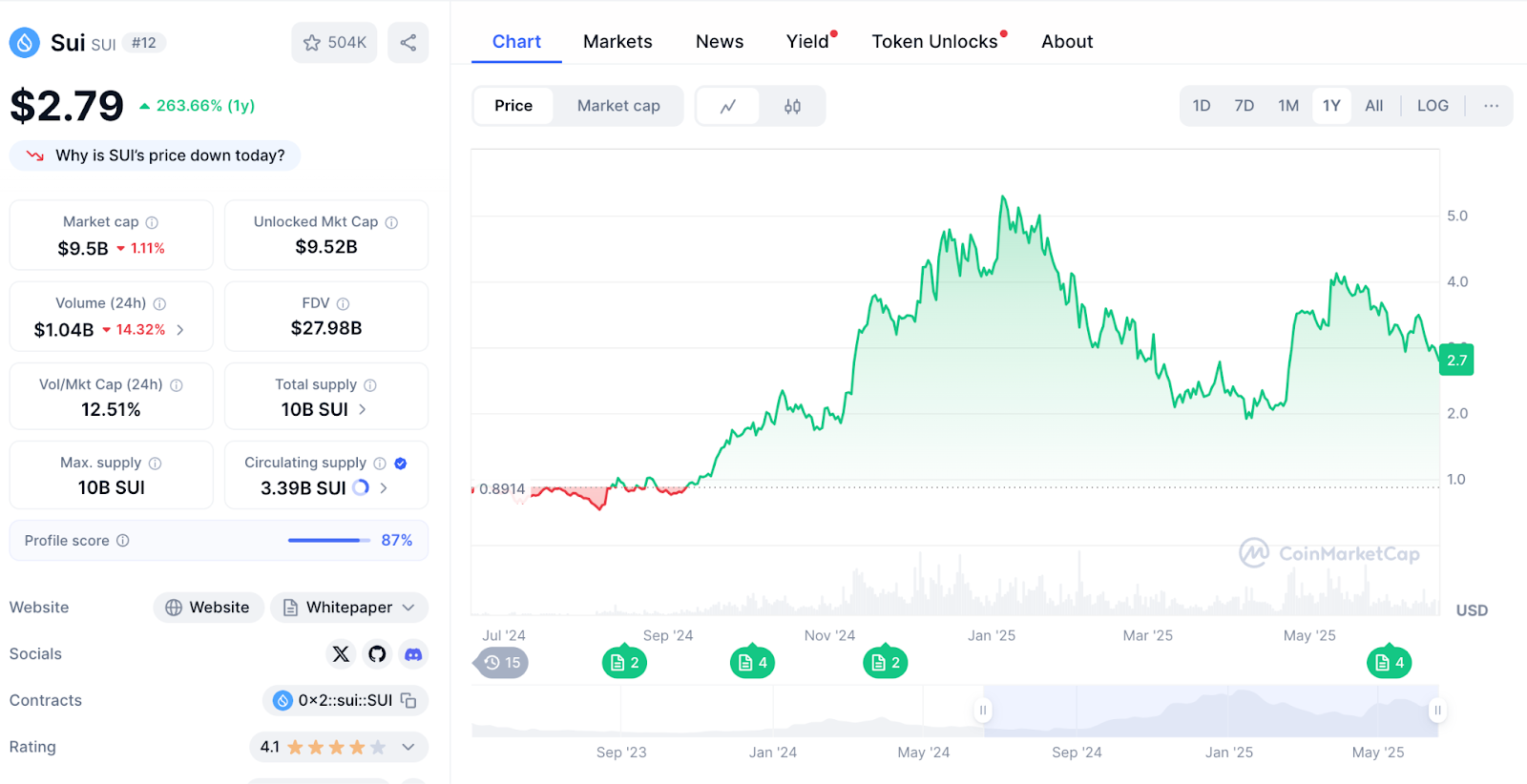Open the chart more options menu

coord(1491,106)
